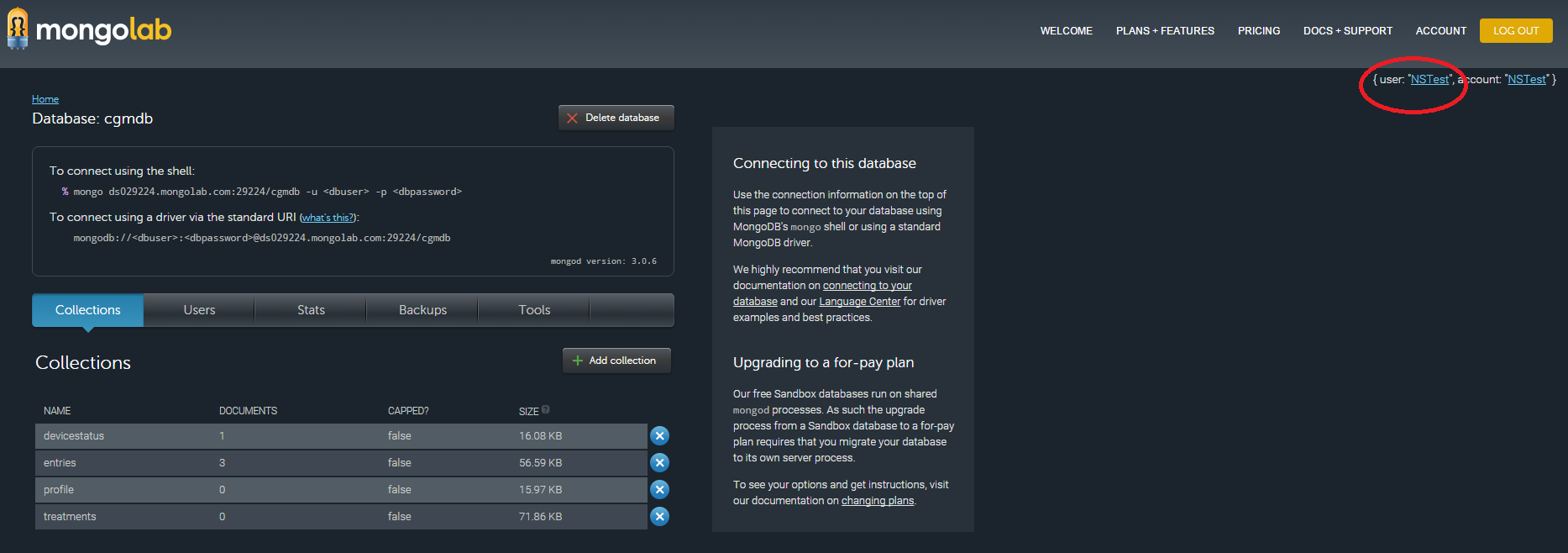Click the delete icon for entries collection

coord(659,462)
